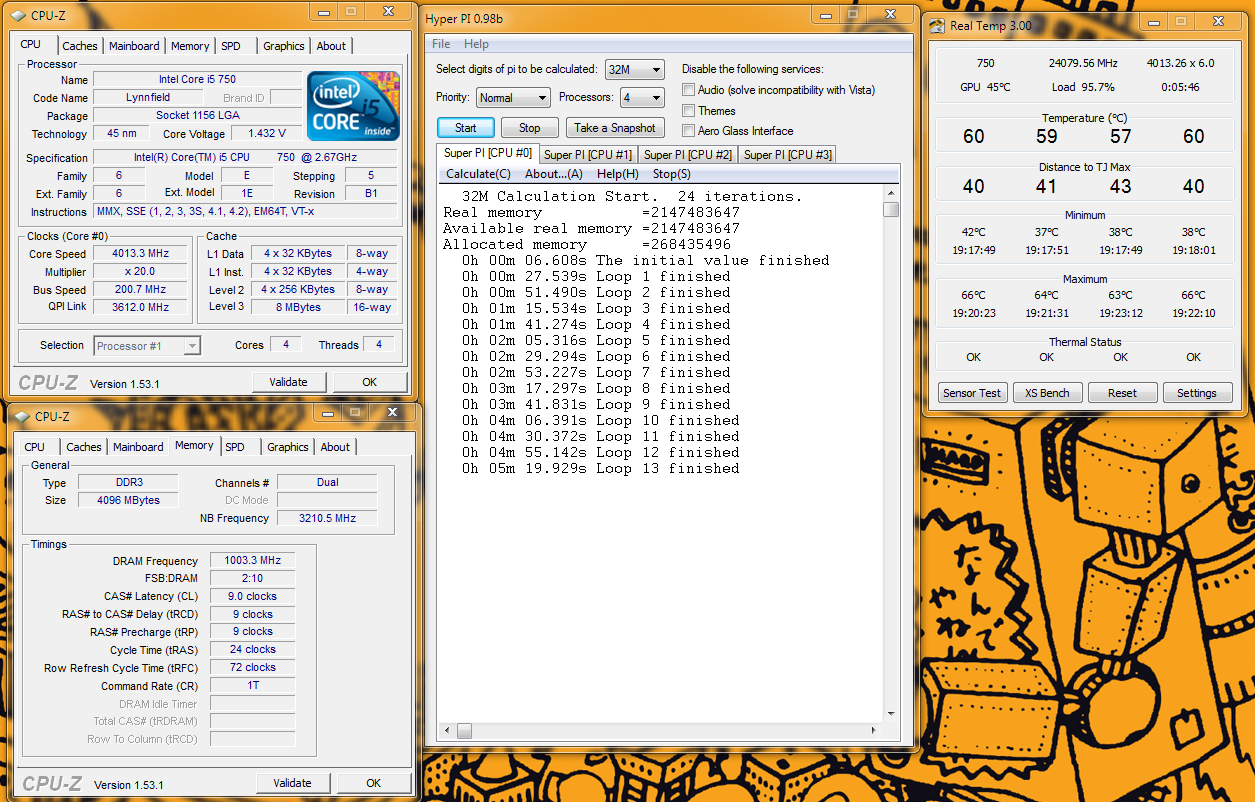The image size is (1255, 802).
Task: Click the scroll down arrow in Super PI log
Action: (891, 714)
